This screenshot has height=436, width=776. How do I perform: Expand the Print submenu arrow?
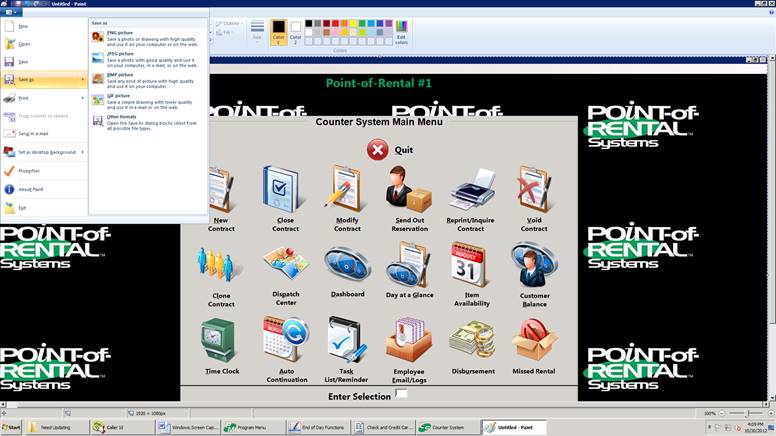83,98
